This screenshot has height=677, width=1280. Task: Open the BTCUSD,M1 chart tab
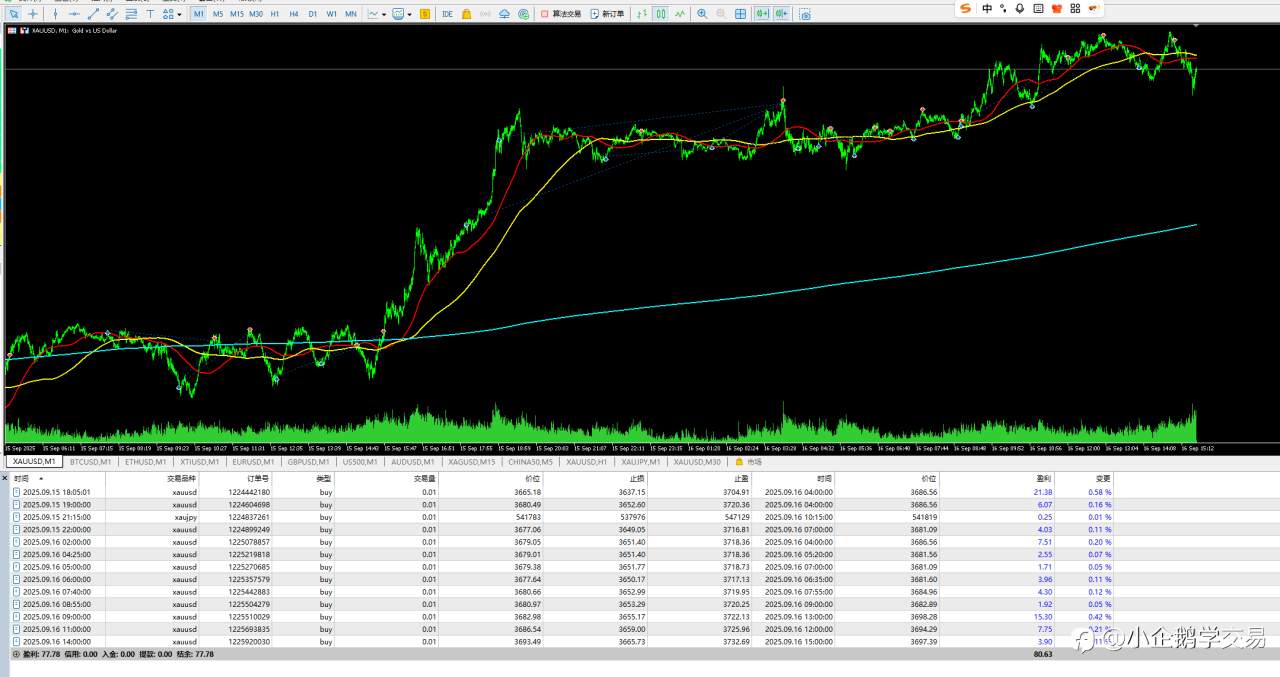coord(90,462)
